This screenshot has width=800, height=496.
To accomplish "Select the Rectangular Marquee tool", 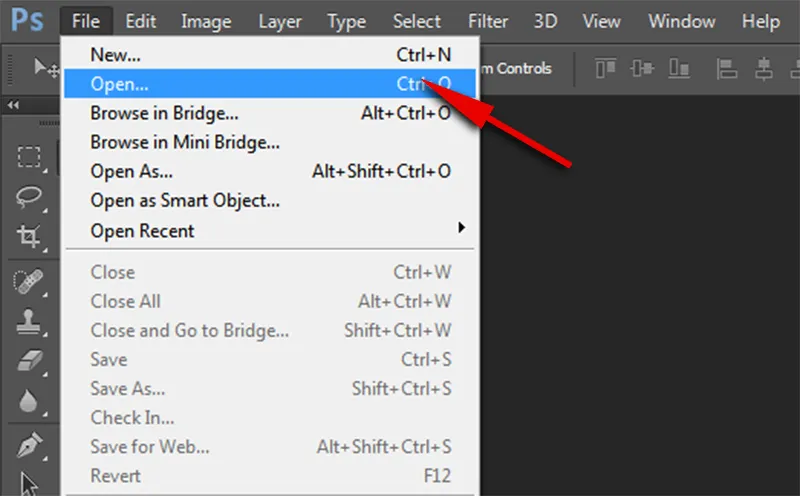I will pos(29,157).
